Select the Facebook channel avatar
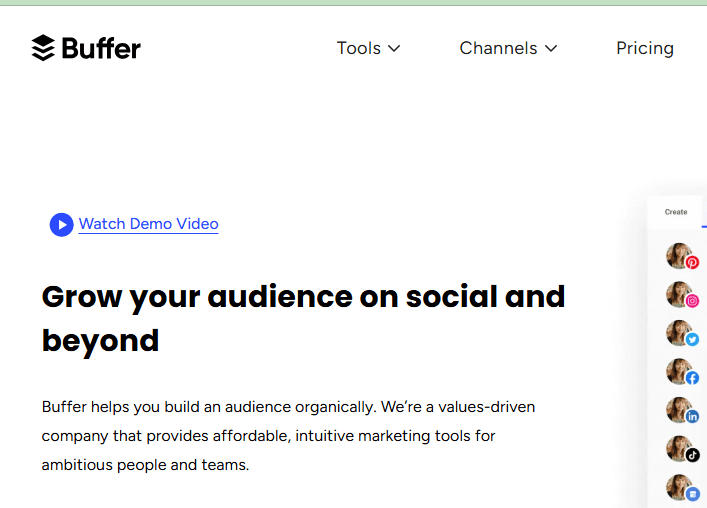The height and width of the screenshot is (508, 707). point(682,372)
